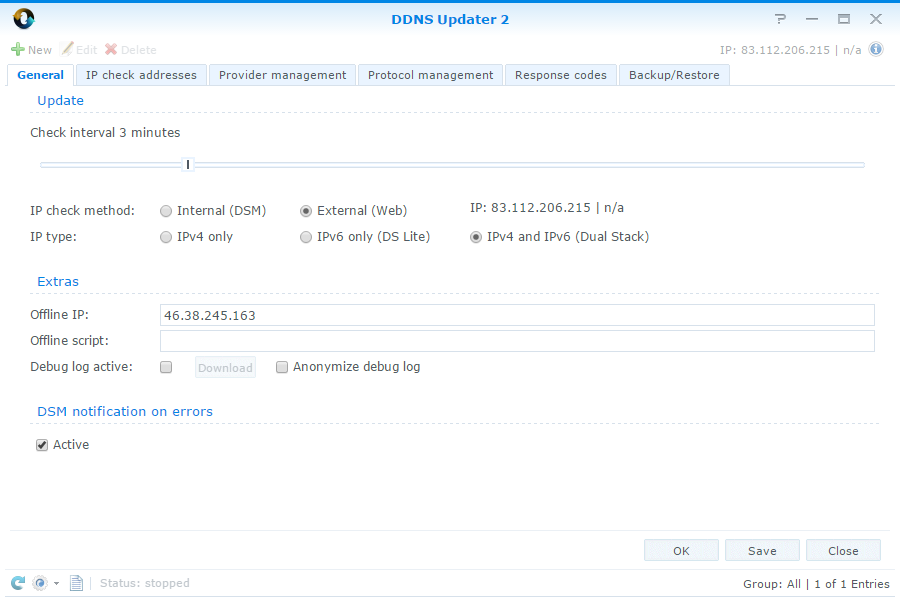Click the Close button at bottom

pyautogui.click(x=843, y=550)
